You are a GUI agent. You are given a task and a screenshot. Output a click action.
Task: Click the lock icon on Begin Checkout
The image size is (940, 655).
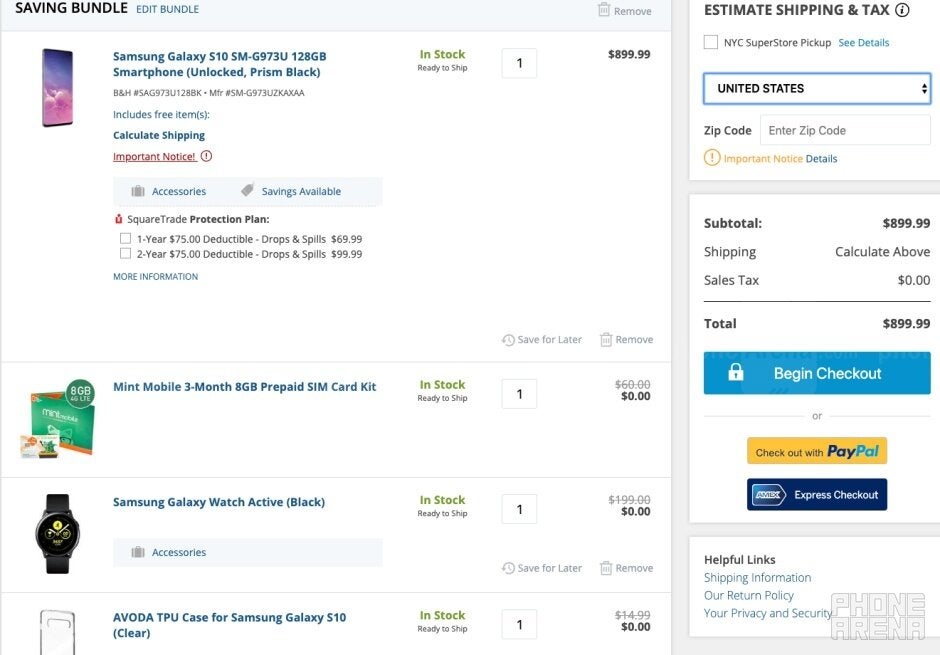[736, 373]
